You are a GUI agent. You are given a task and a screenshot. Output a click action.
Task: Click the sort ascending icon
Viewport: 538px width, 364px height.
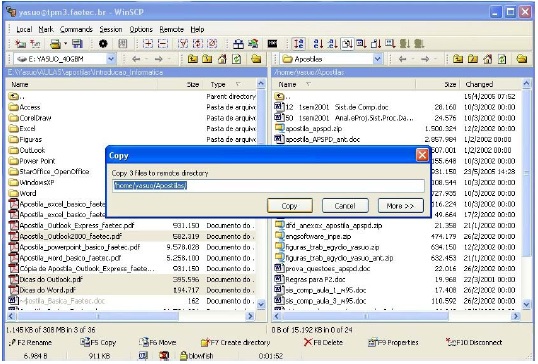tap(318, 44)
